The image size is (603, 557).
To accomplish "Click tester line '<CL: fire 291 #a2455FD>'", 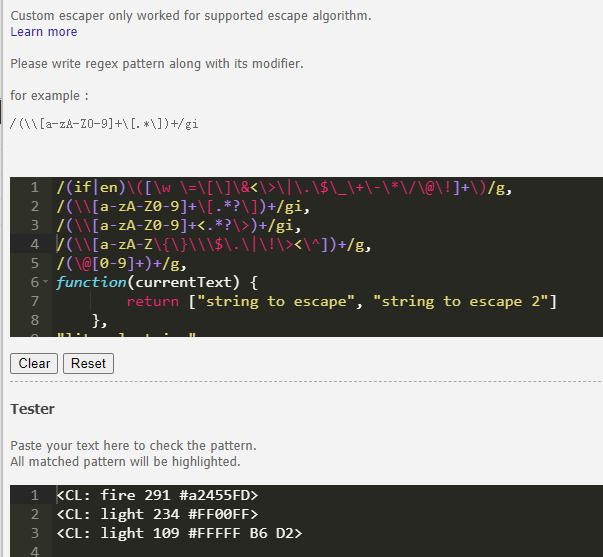I will coord(157,495).
